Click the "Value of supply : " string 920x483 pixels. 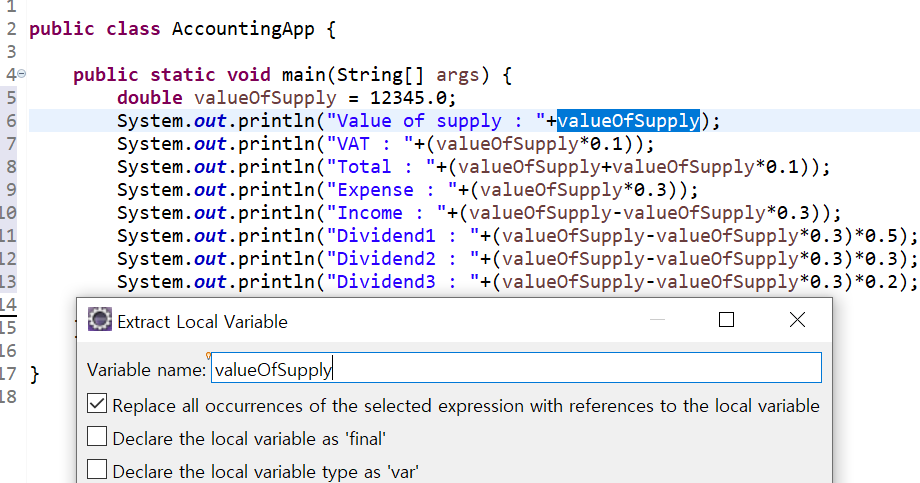pyautogui.click(x=437, y=121)
